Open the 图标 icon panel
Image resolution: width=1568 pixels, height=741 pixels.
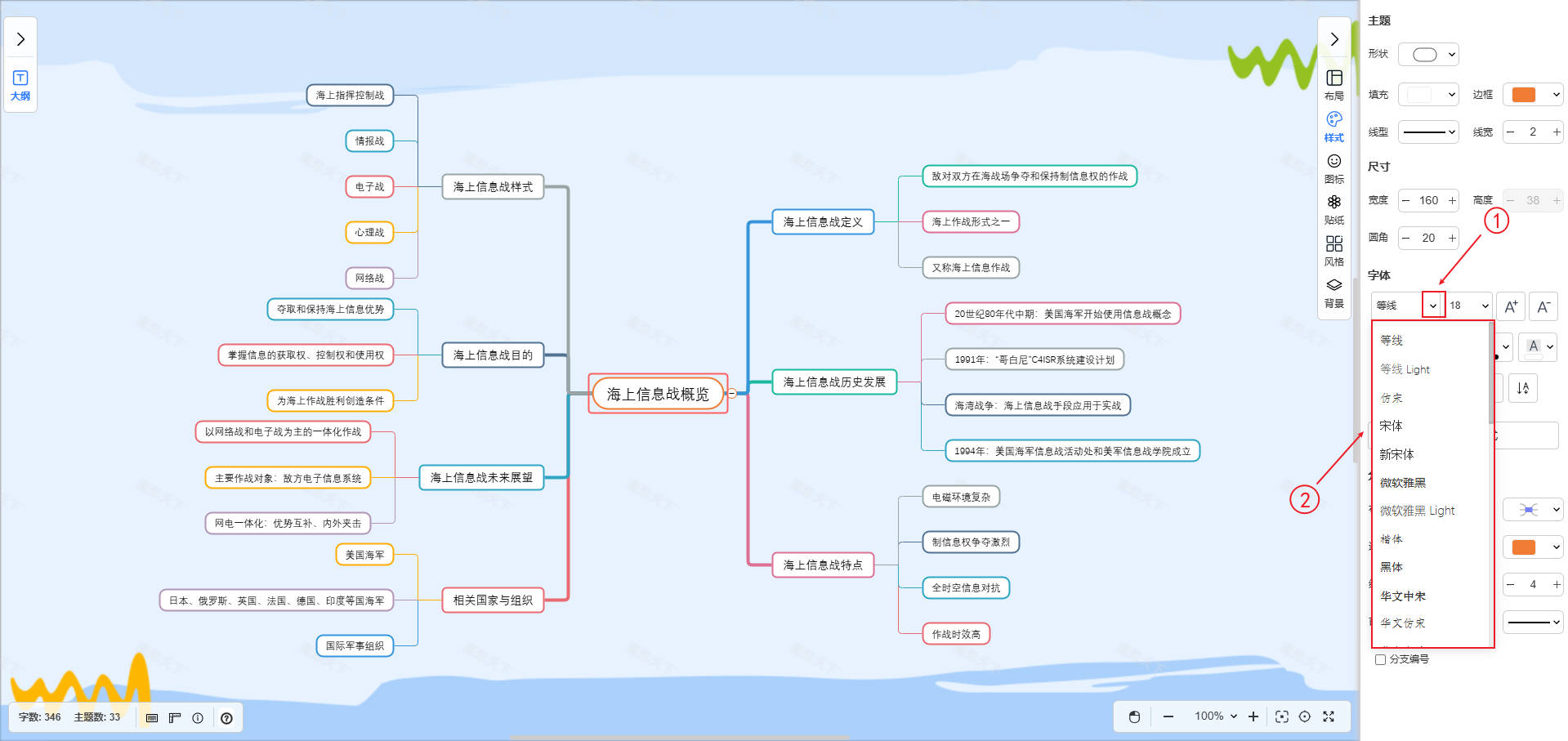coord(1333,167)
